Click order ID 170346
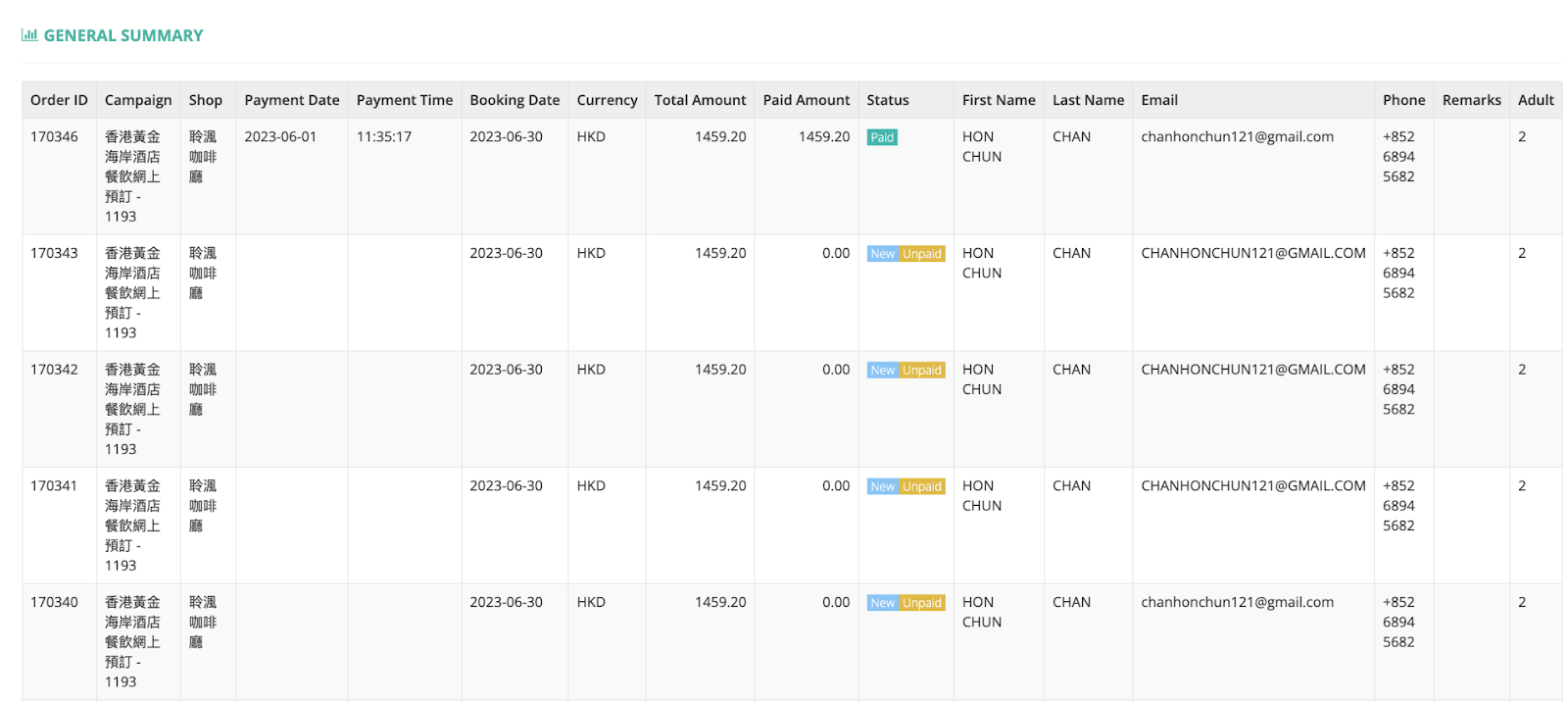 tap(54, 137)
